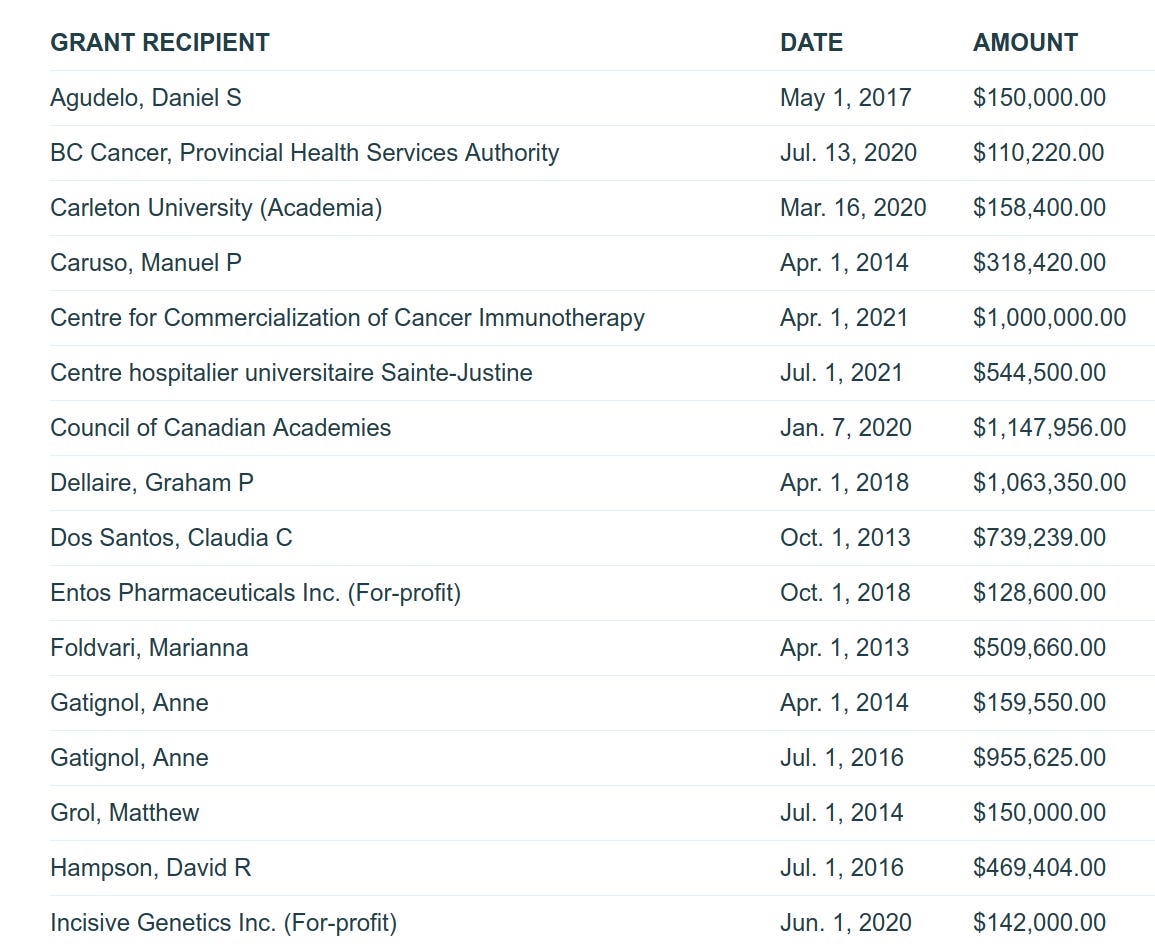This screenshot has height=947, width=1155.
Task: Select Dellaire, Graham P recipient
Action: tap(152, 482)
